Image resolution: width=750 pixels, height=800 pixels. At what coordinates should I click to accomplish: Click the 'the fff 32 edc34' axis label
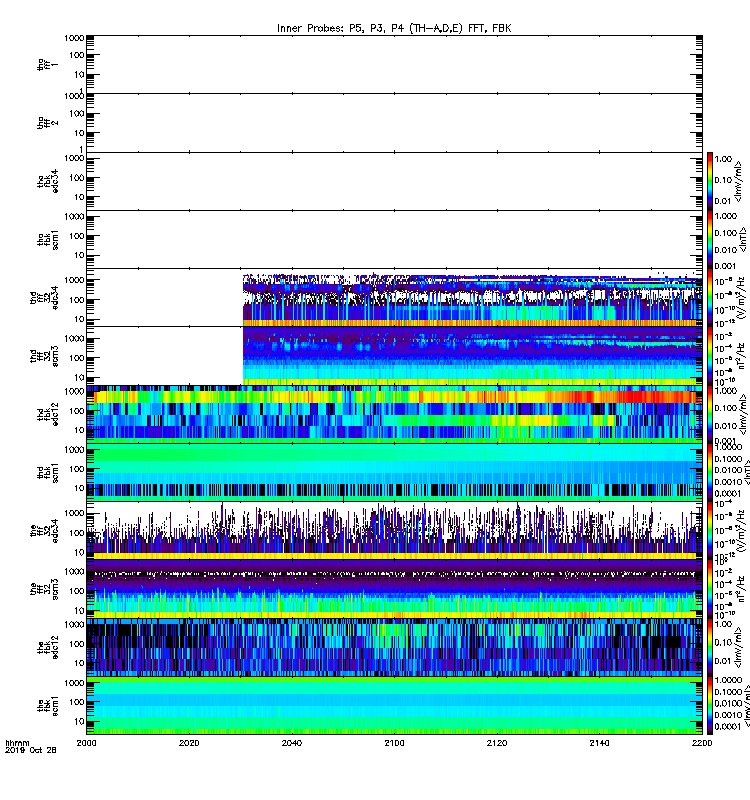point(44,531)
